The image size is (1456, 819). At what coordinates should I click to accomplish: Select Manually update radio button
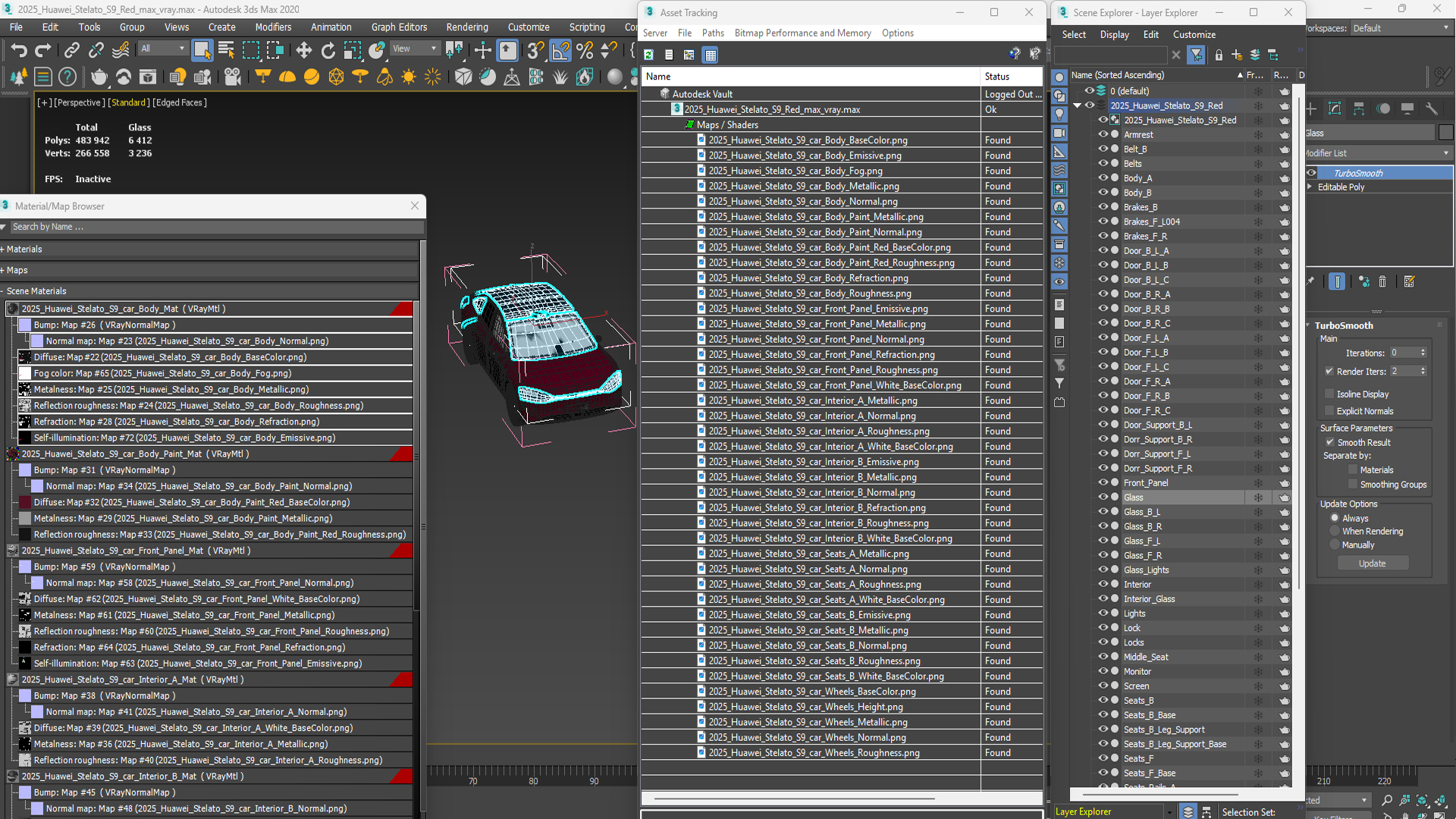(1335, 545)
